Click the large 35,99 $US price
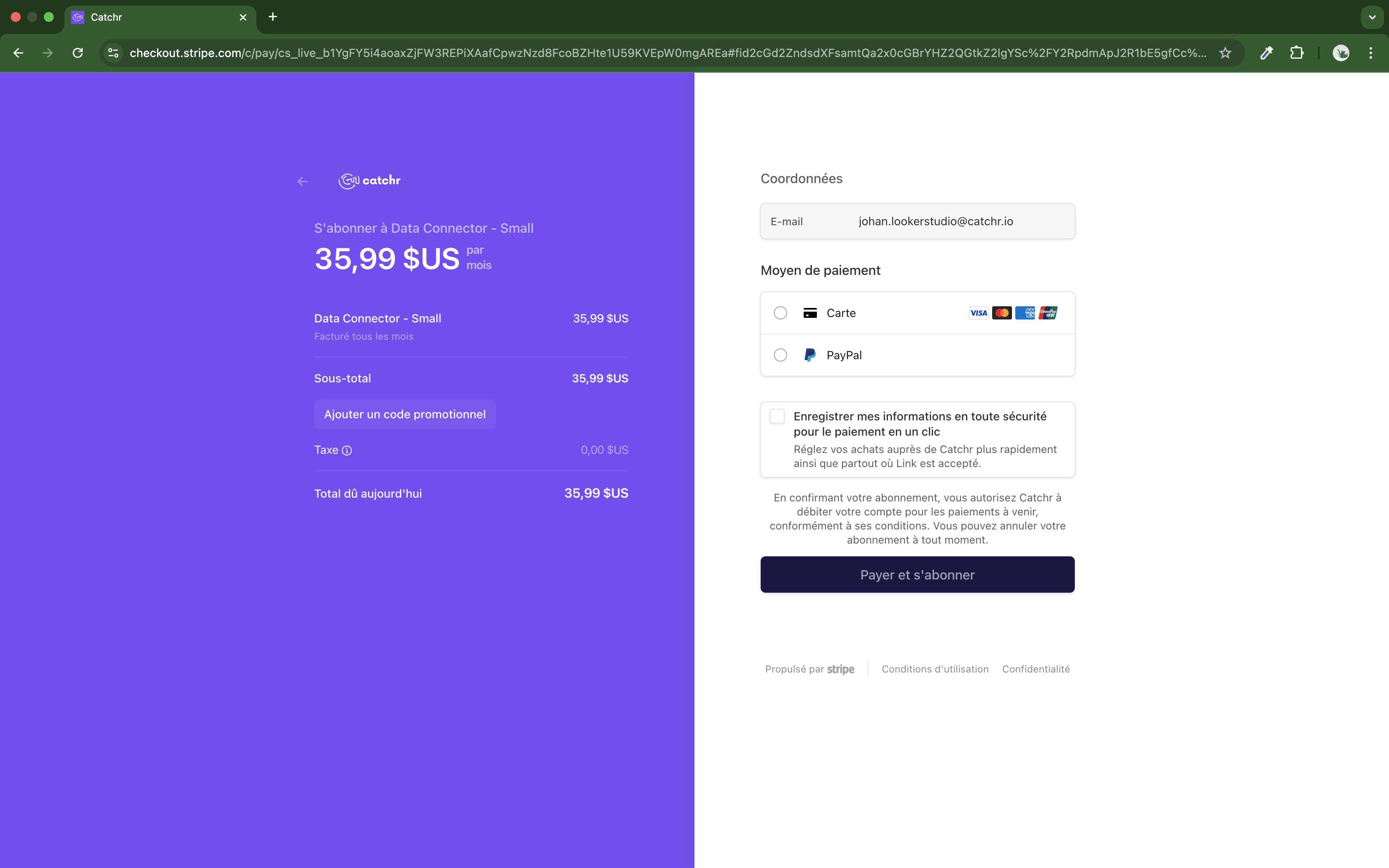 (387, 258)
